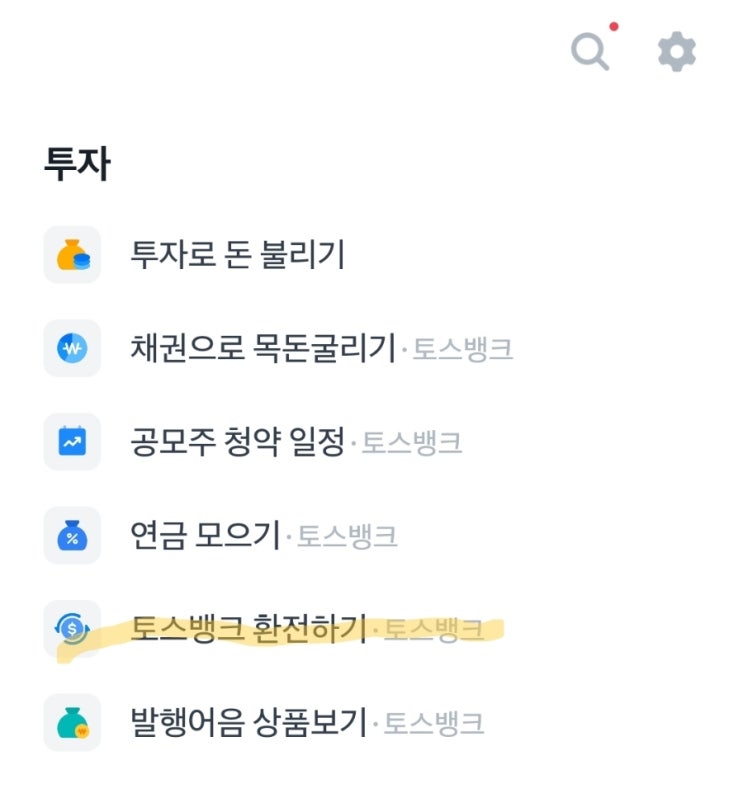Tap the dollar exchange coin icon

(72, 628)
